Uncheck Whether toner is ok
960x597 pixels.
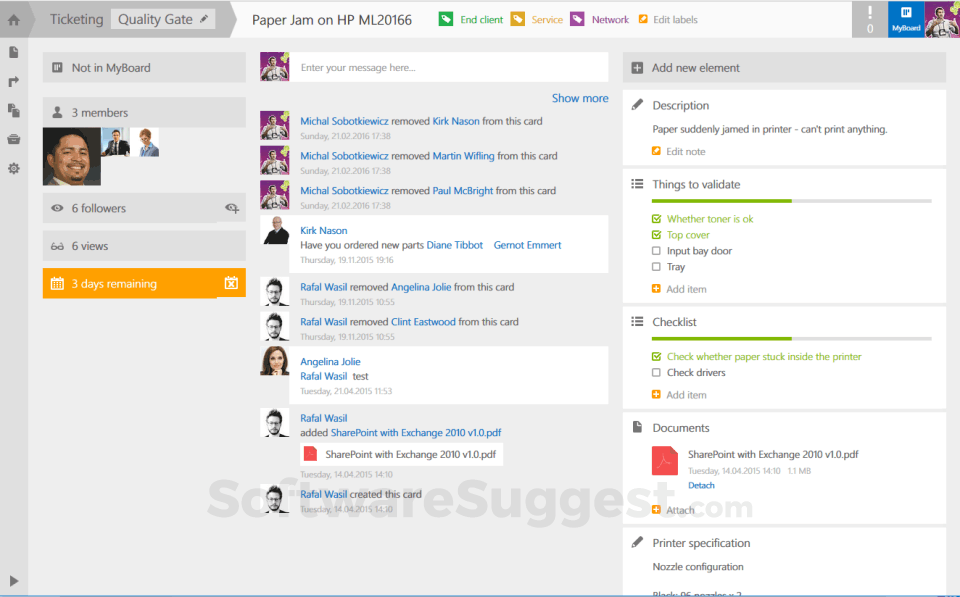point(656,219)
